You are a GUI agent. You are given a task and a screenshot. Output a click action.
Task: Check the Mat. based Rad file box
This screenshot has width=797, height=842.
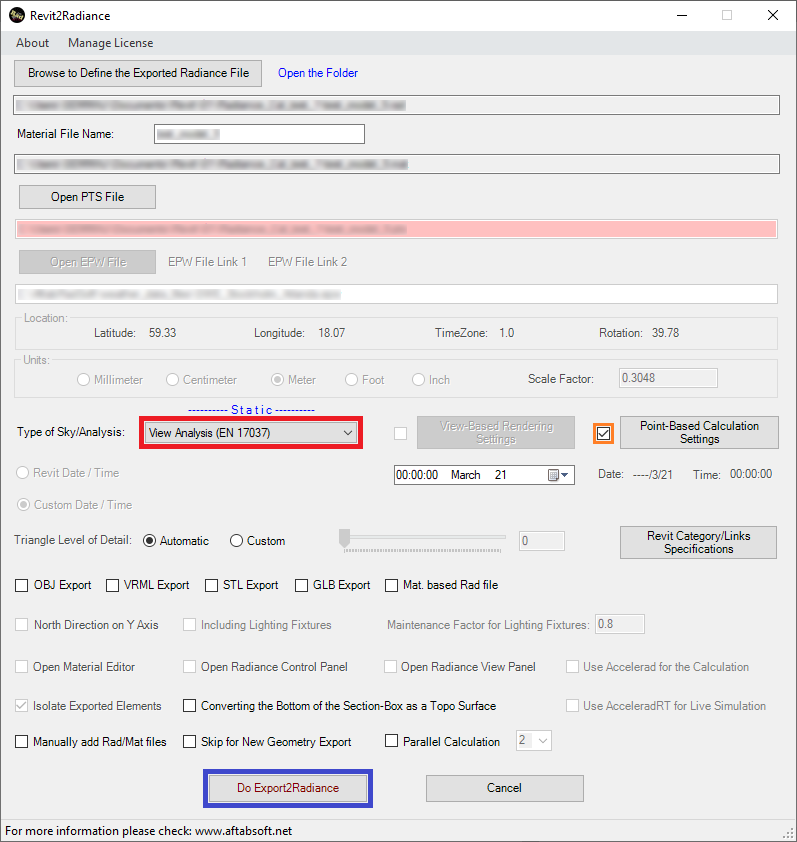[x=392, y=585]
